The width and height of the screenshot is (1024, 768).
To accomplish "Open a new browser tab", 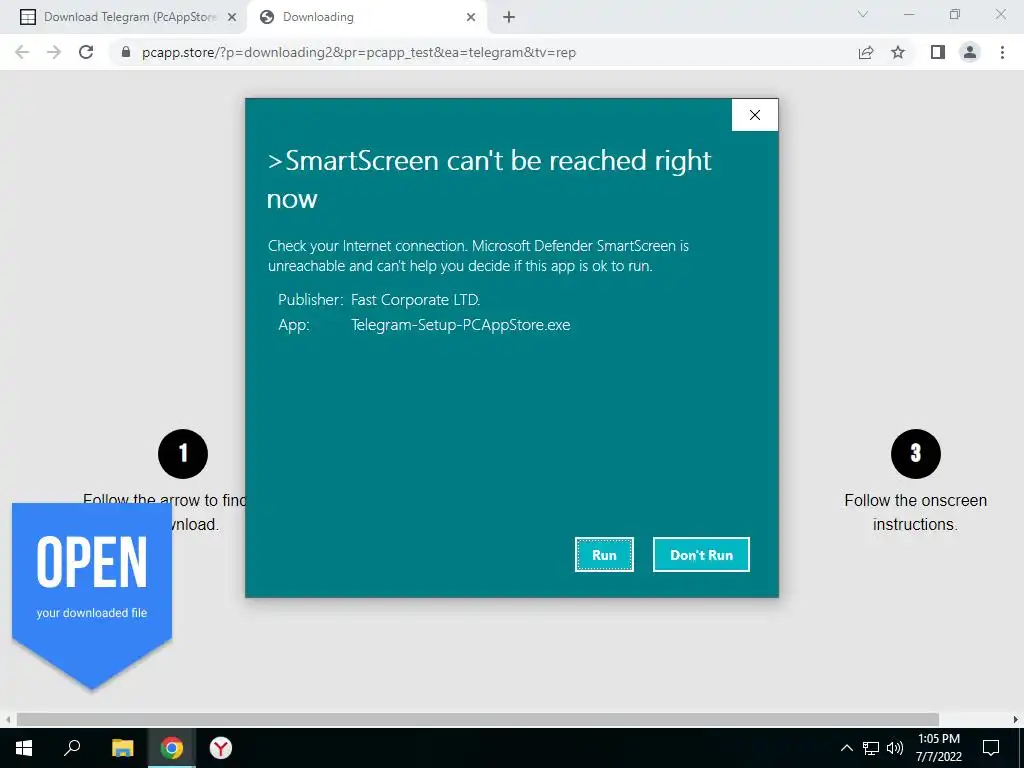I will [509, 18].
